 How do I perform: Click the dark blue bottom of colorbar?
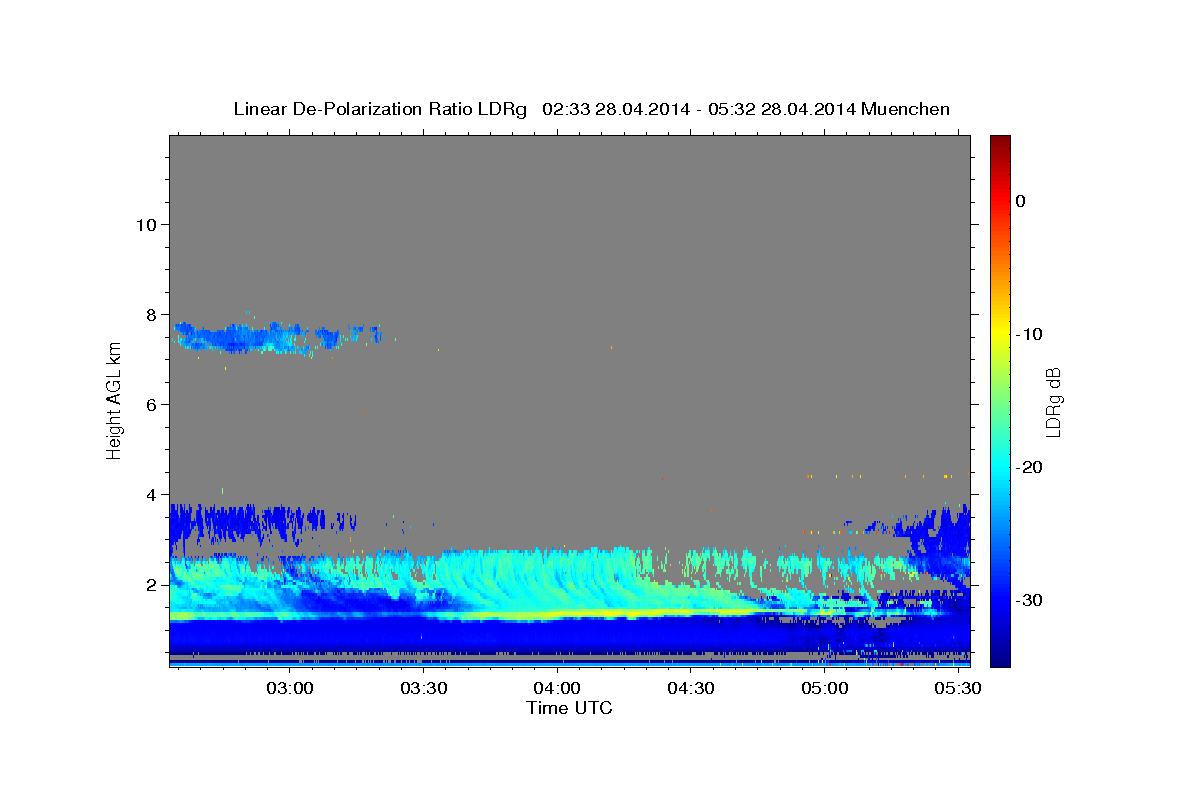coord(1000,655)
